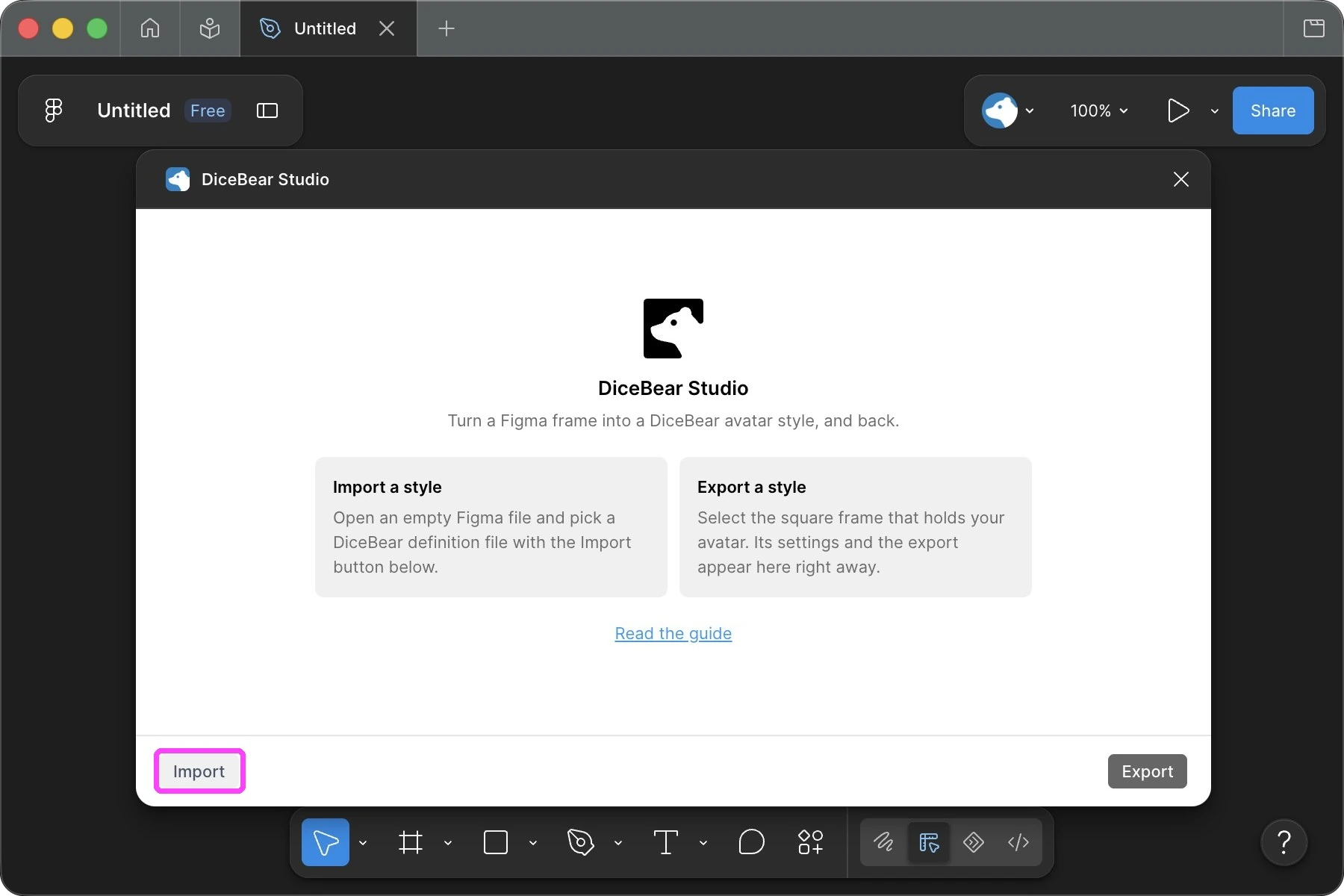1344x896 pixels.
Task: Click the DiceBear Studio icon in the dialog header
Action: point(178,179)
